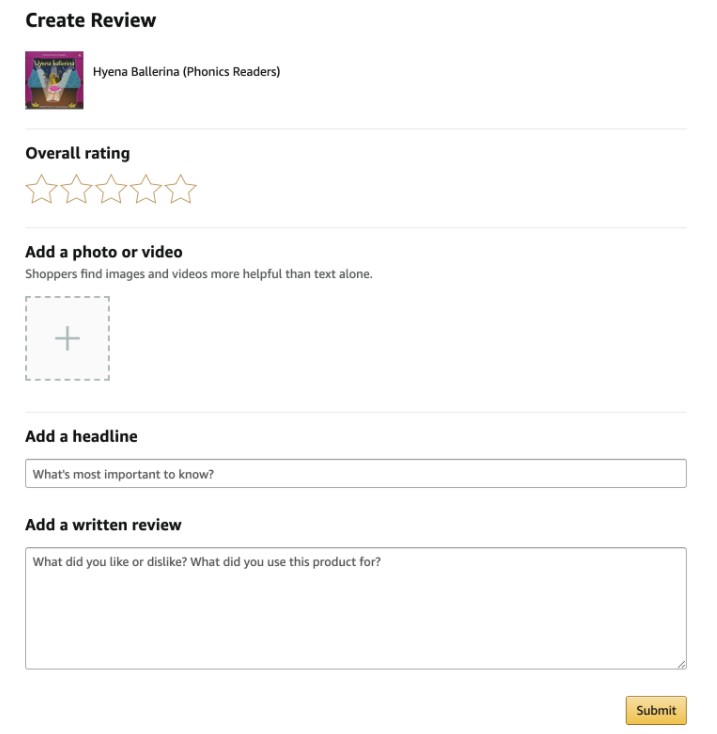The width and height of the screenshot is (717, 734).
Task: Open the Hyena Ballerina cover thumbnail
Action: (x=54, y=80)
